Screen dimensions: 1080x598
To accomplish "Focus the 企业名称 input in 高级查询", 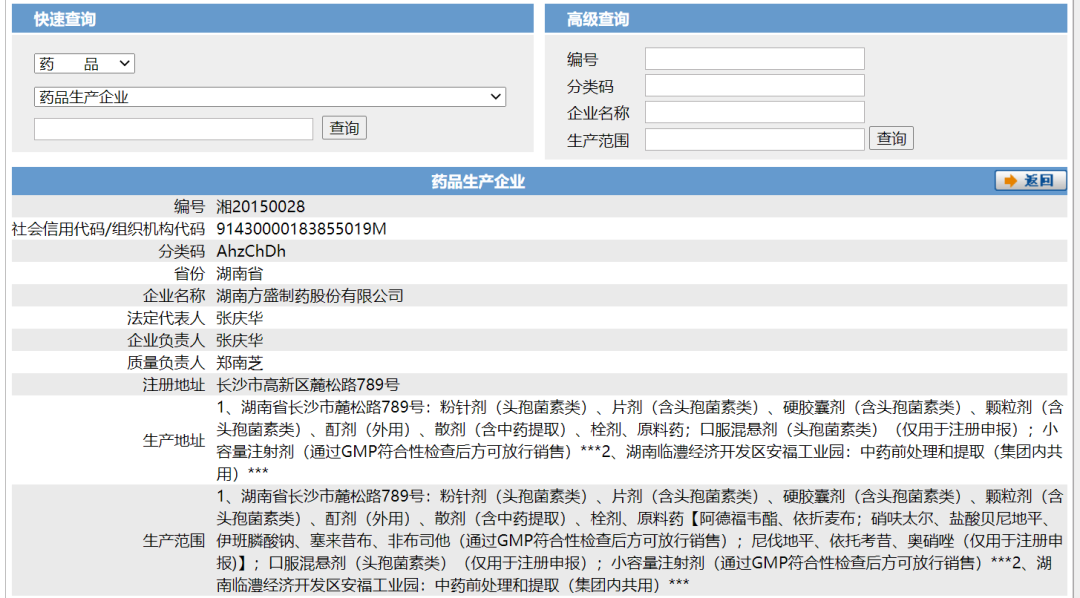I will tap(754, 112).
